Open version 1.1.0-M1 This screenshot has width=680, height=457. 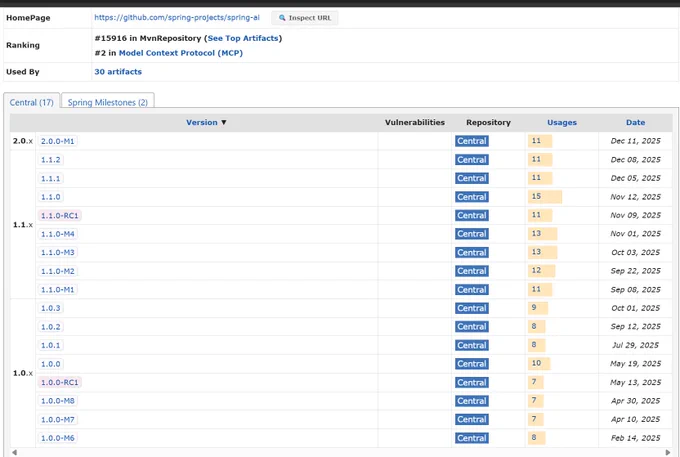point(58,290)
